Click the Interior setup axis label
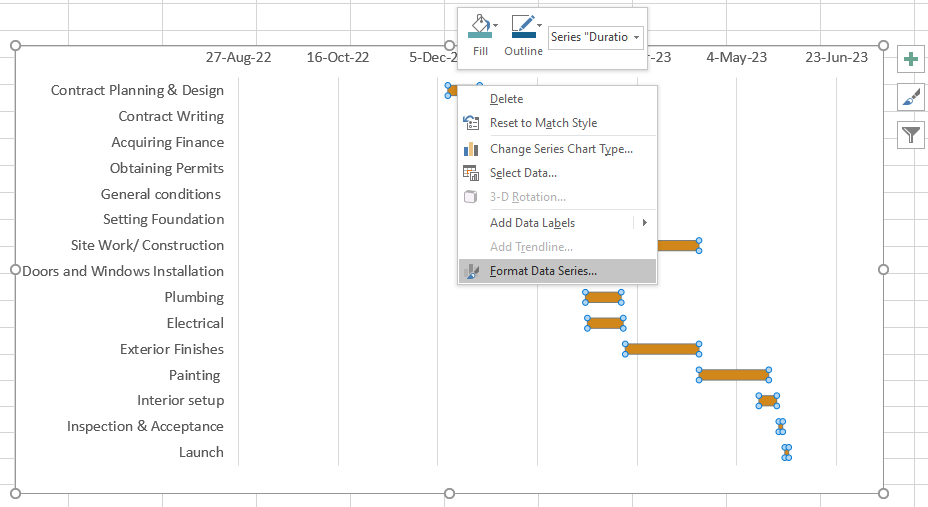 (x=181, y=401)
